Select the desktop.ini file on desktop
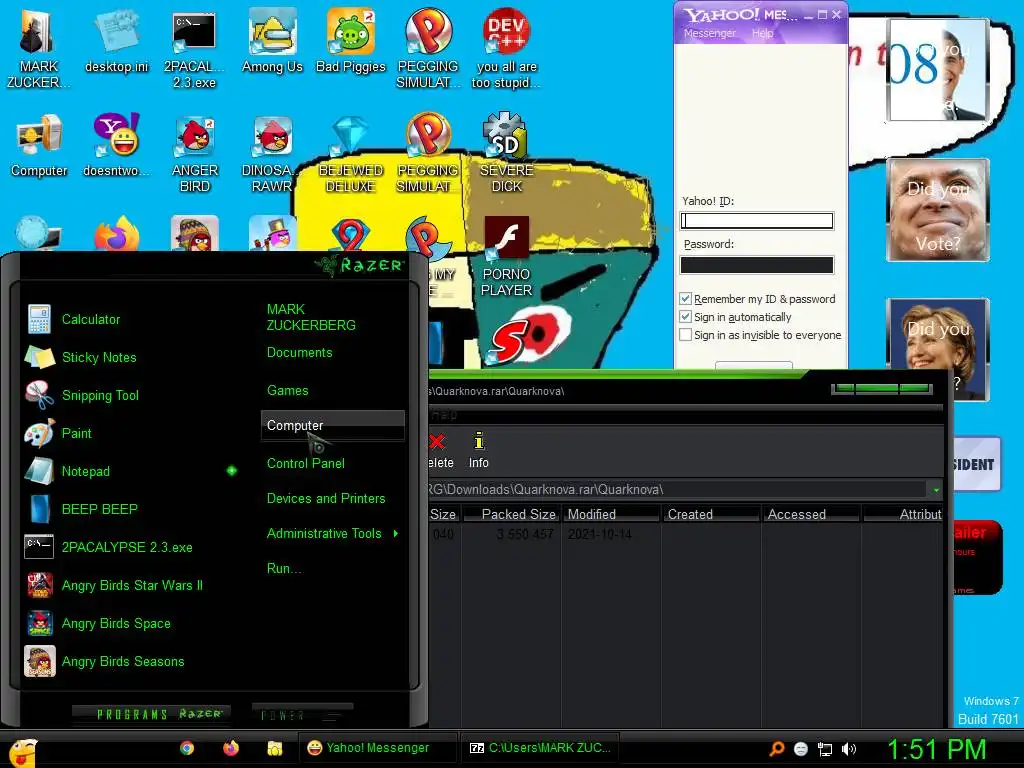The height and width of the screenshot is (768, 1024). coord(117,40)
